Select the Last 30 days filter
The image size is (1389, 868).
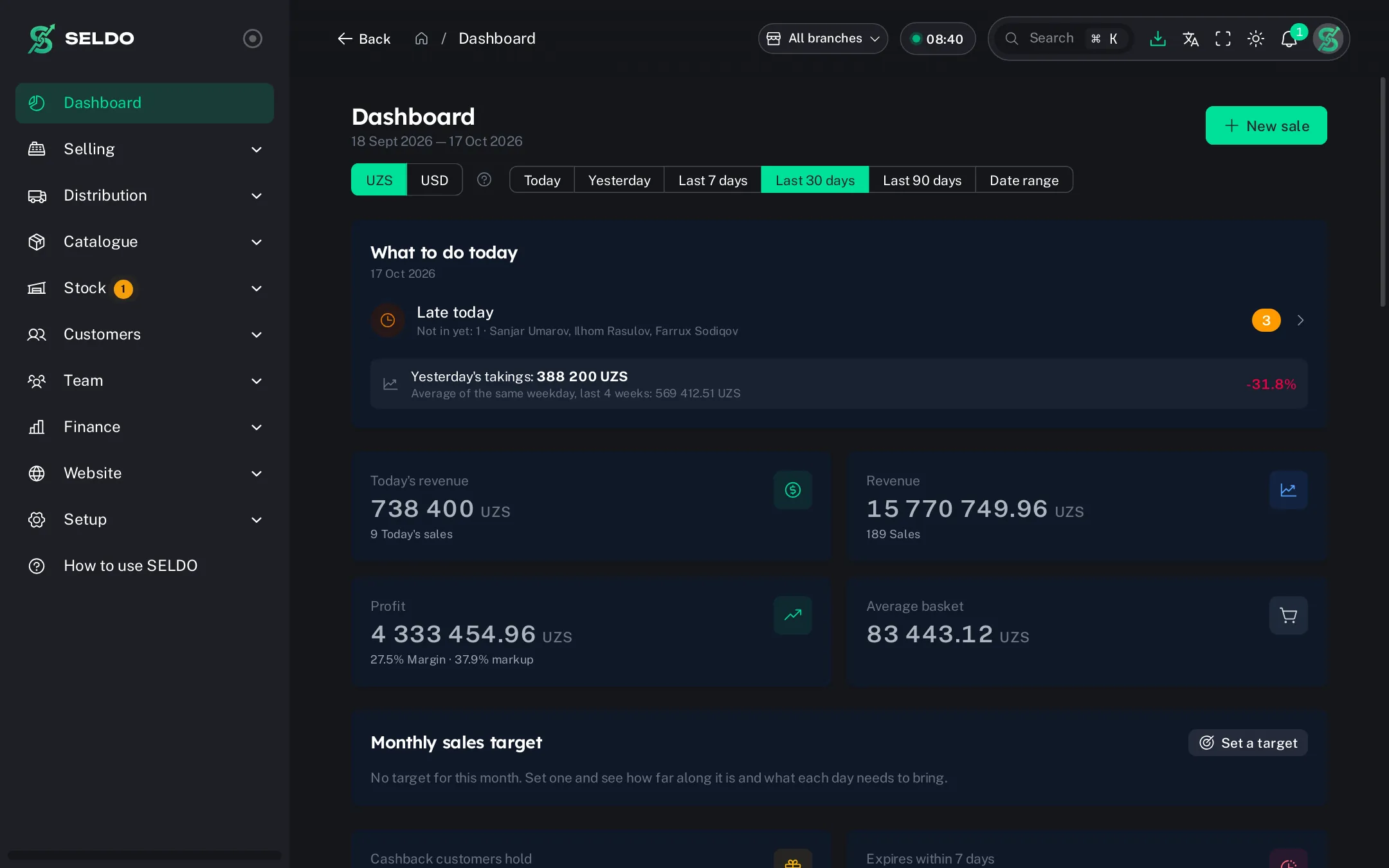pyautogui.click(x=815, y=179)
